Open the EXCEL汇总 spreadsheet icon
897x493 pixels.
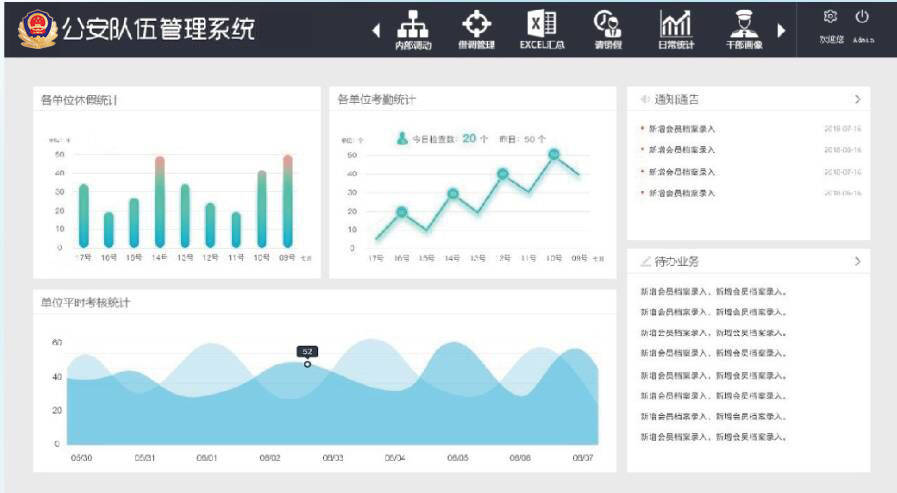pos(542,24)
